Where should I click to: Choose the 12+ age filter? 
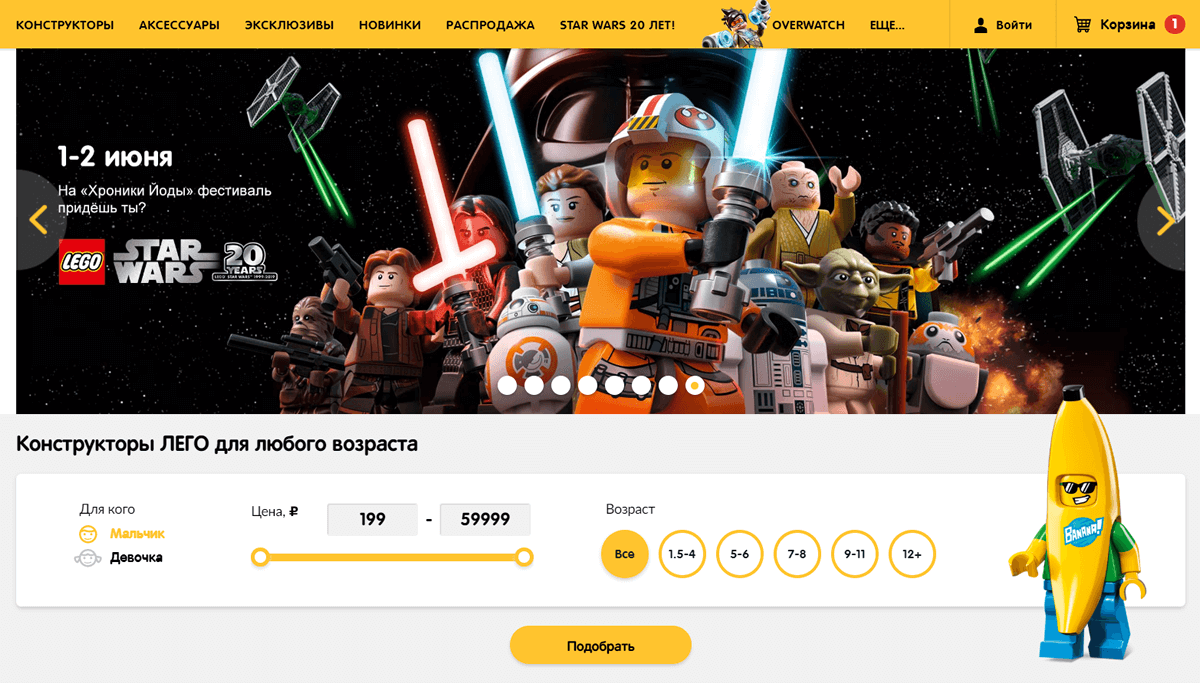[x=912, y=554]
